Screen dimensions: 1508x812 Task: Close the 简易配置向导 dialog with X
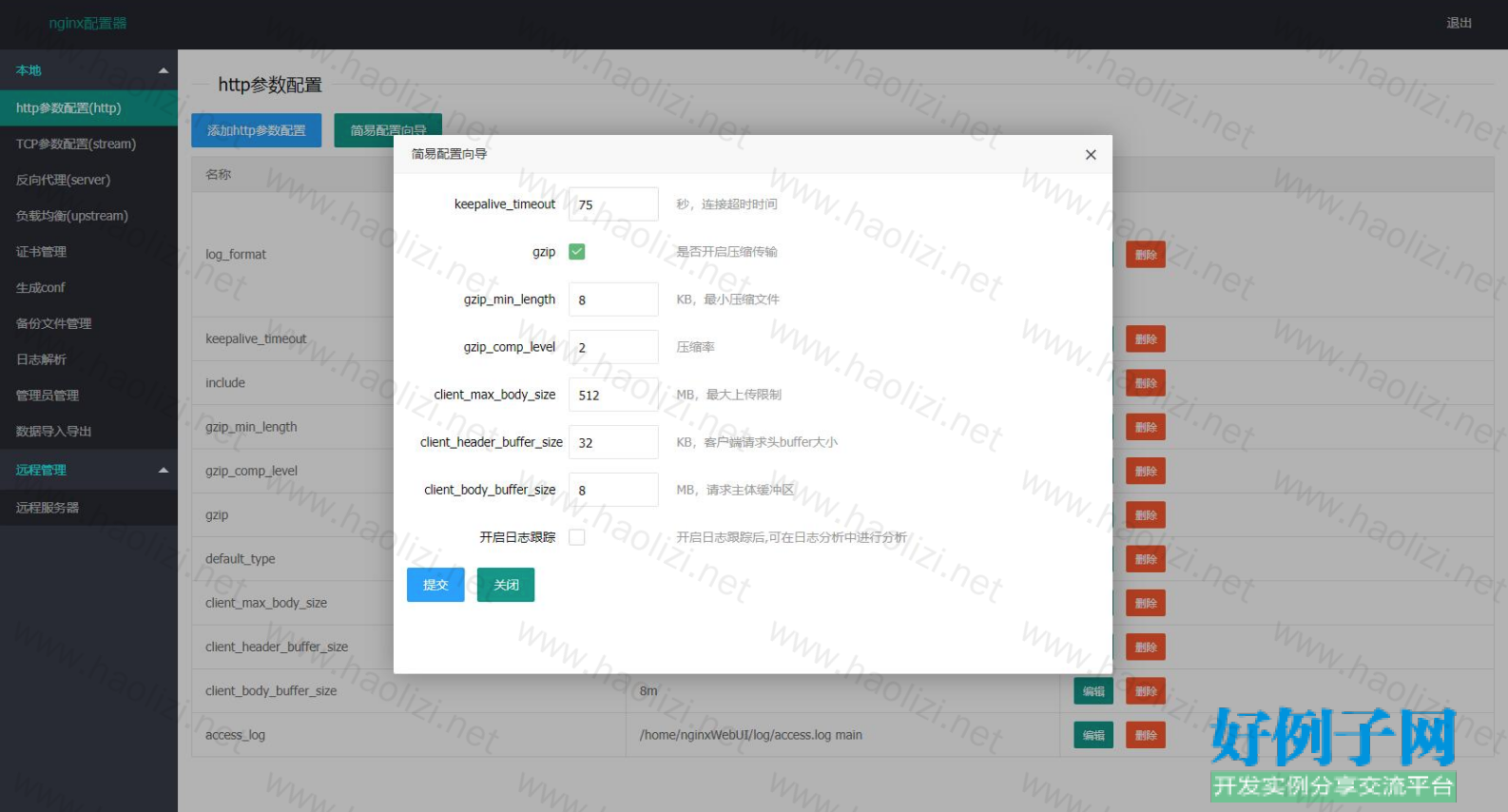(1091, 155)
